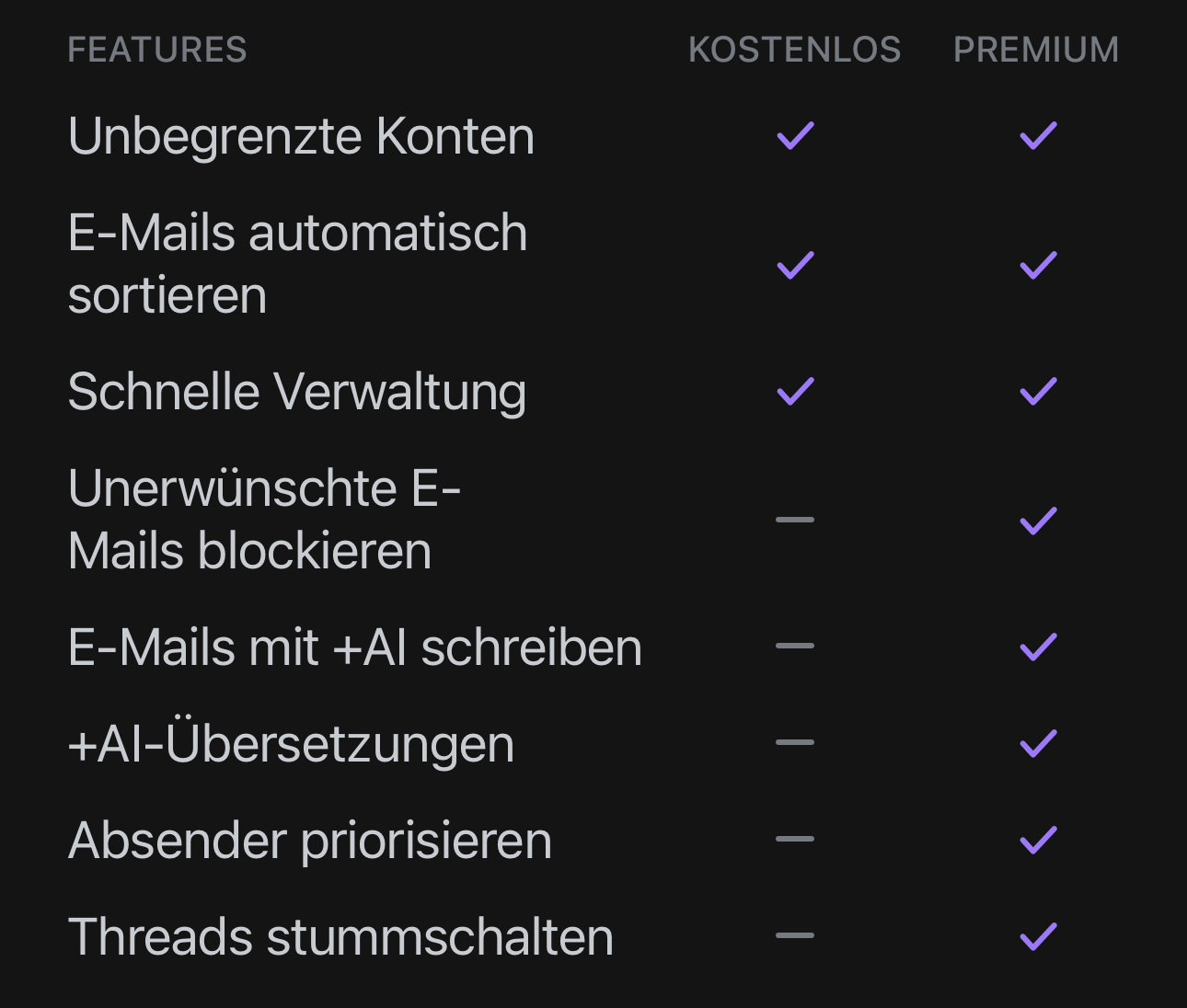The image size is (1187, 1008).
Task: Click premium checkmark for Absender priorisieren
Action: pyautogui.click(x=1038, y=840)
